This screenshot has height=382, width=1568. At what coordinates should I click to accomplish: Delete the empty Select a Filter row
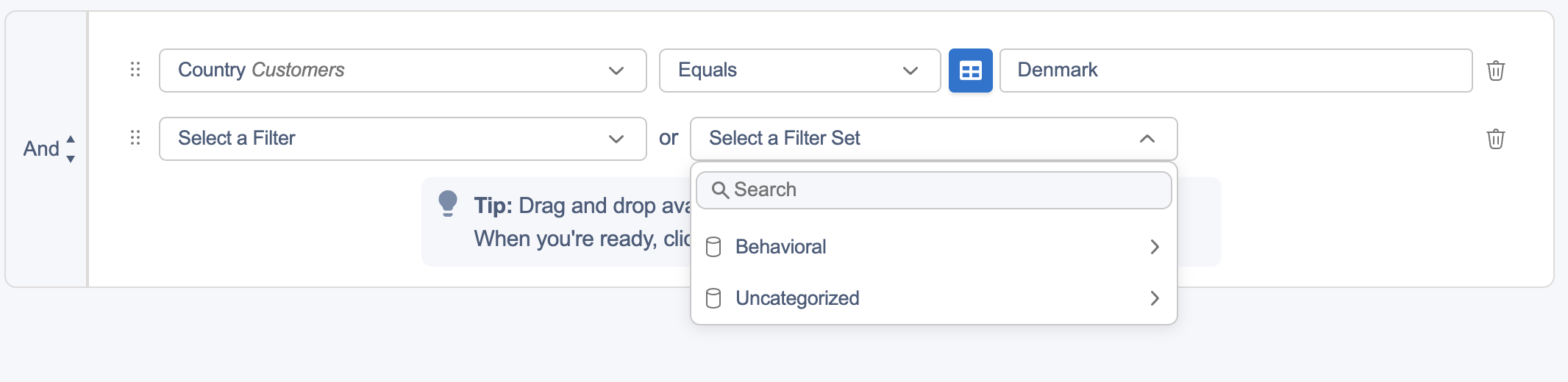(1495, 139)
